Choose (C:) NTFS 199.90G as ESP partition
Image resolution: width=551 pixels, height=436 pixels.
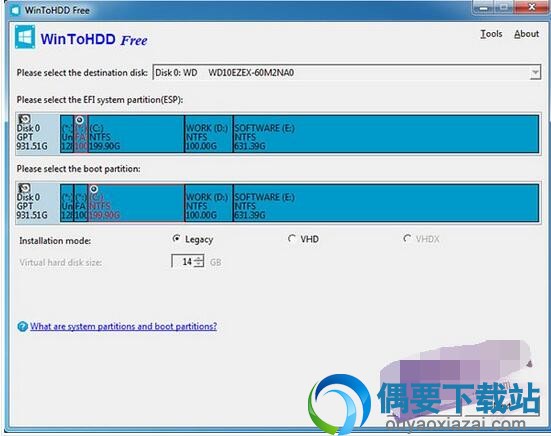point(136,134)
